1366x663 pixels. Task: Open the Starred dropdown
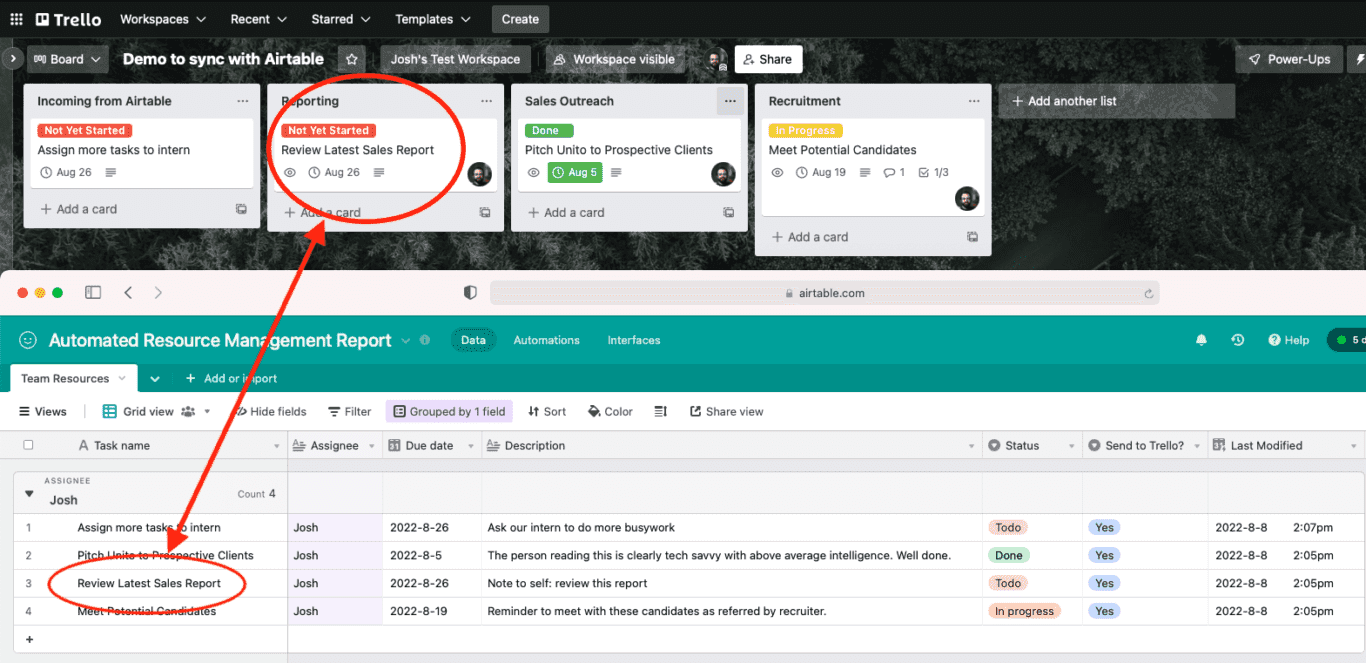tap(340, 19)
